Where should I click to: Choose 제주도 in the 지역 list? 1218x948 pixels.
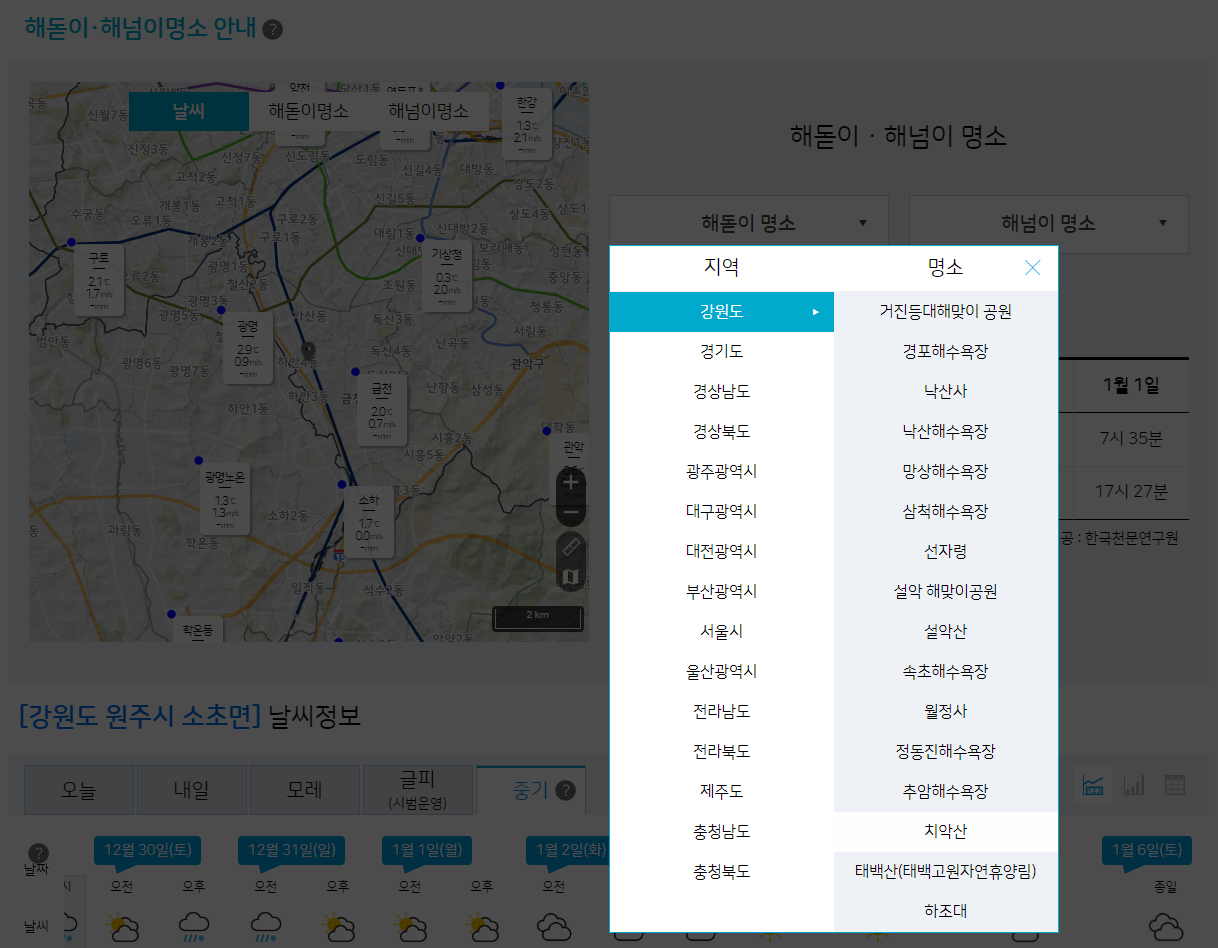[x=721, y=791]
